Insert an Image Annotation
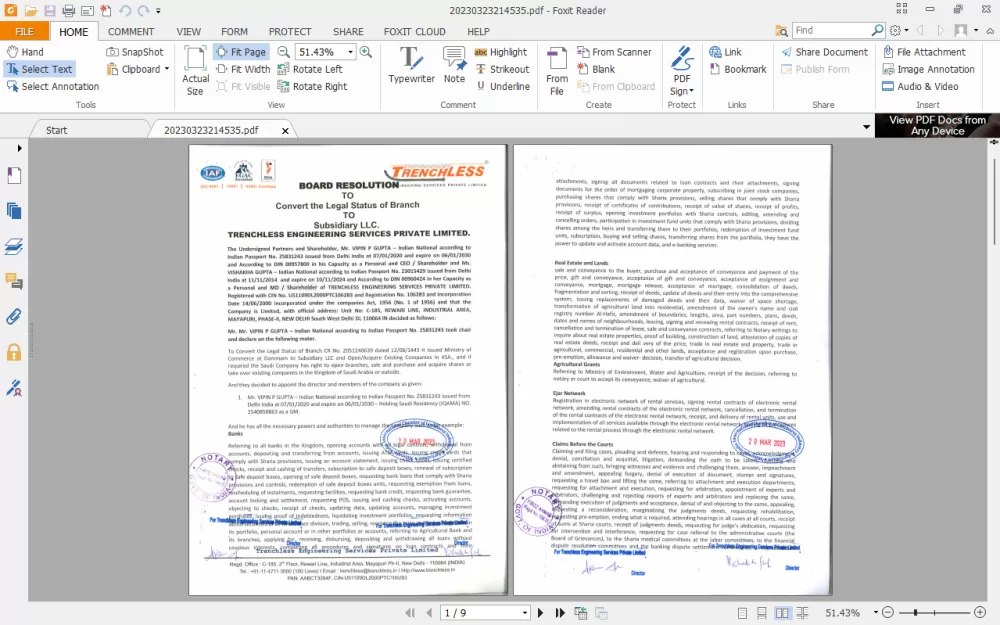Viewport: 1000px width, 625px height. [x=929, y=69]
